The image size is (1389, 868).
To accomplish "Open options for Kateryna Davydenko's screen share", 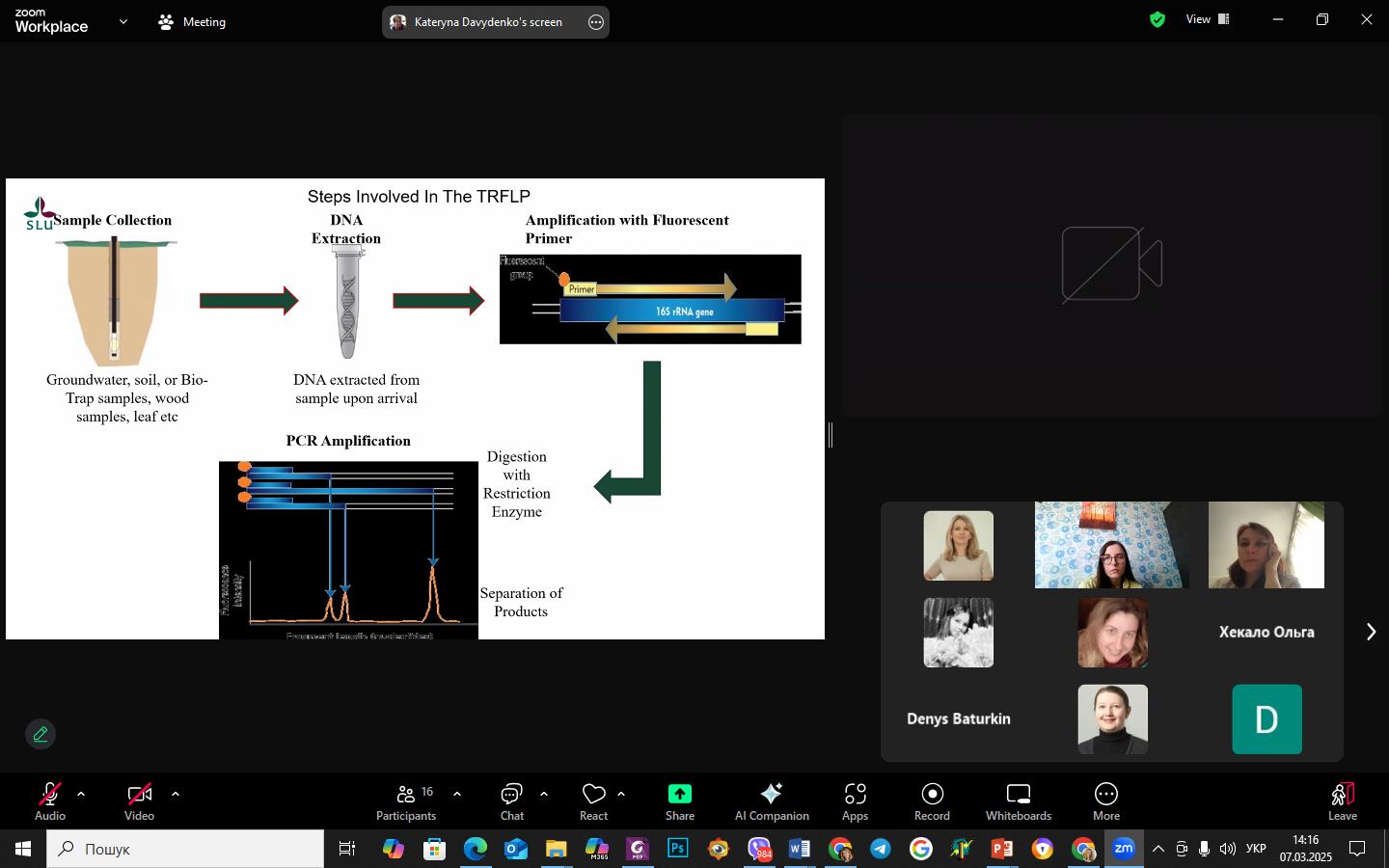I will click(x=596, y=22).
